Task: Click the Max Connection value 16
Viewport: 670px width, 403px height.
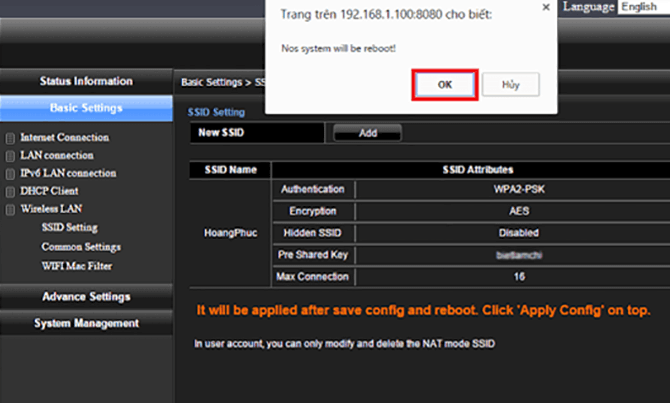Action: [519, 277]
